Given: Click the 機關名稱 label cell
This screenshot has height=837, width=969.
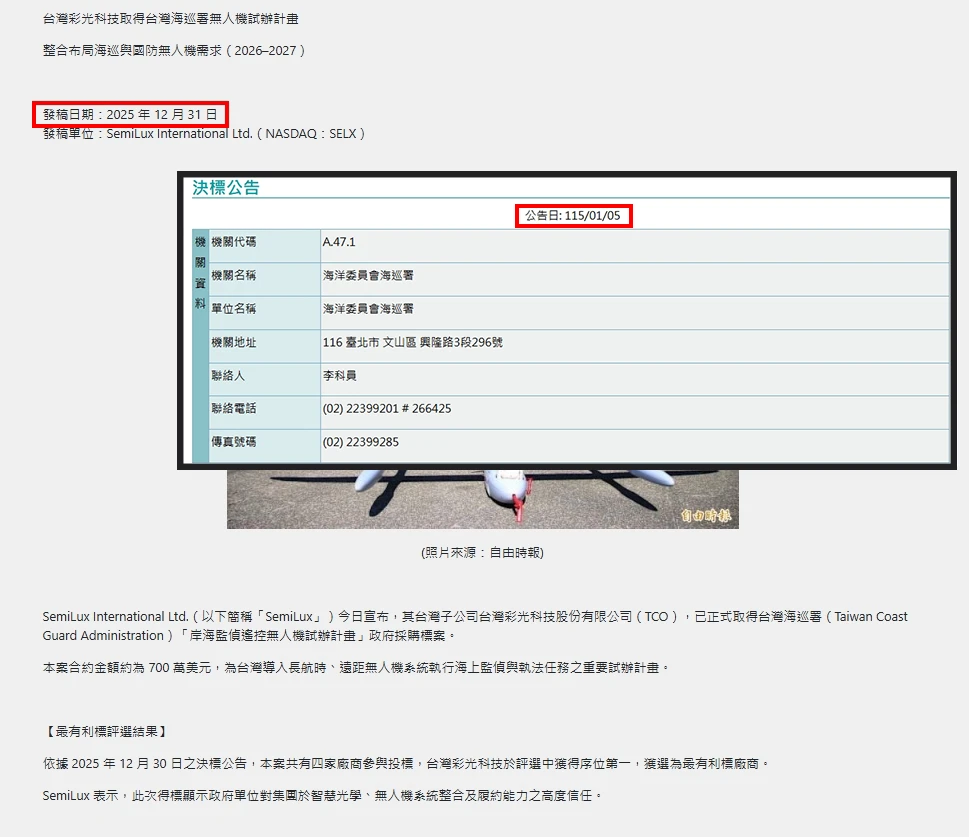Looking at the screenshot, I should 264,279.
